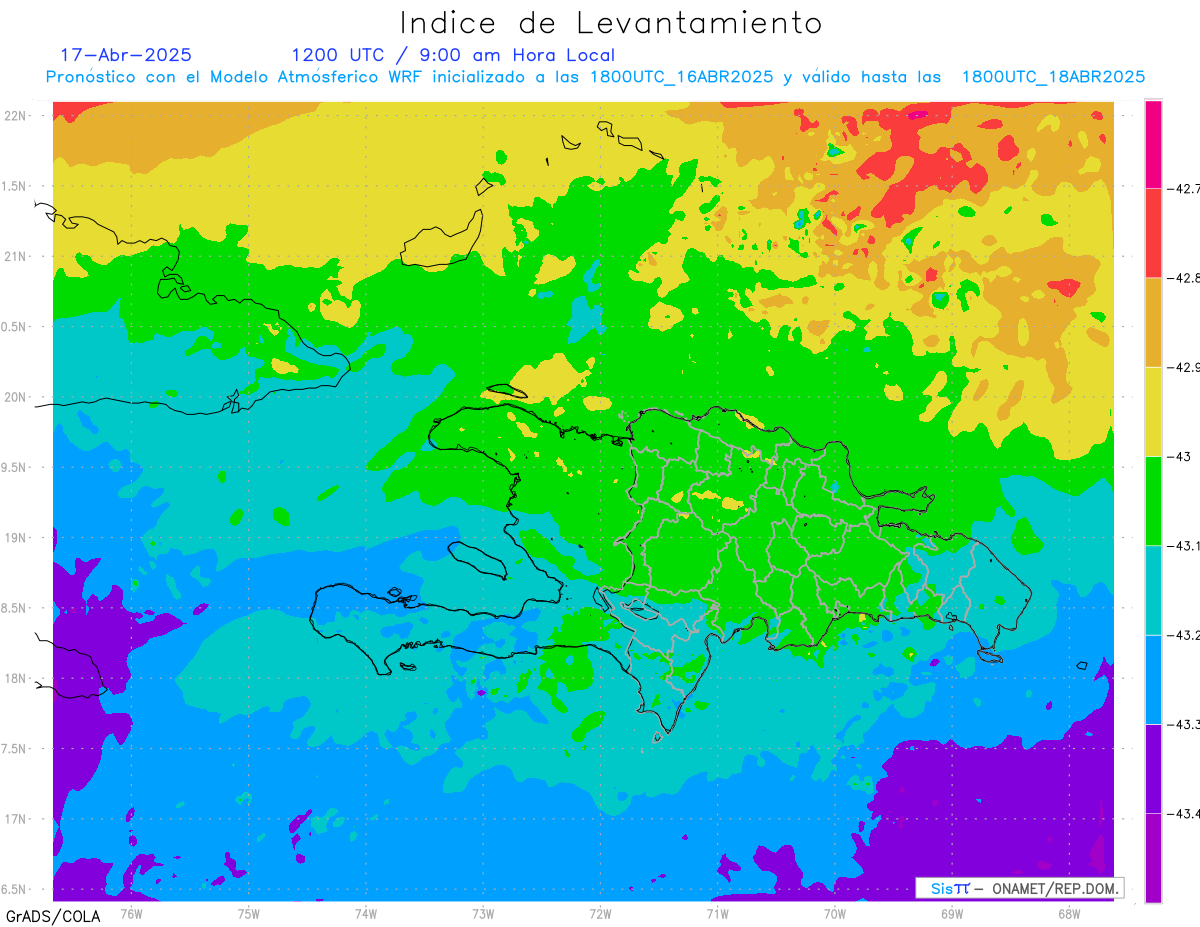Click the title 'Indice de Levantamiento'
The height and width of the screenshot is (927, 1200).
coord(611,23)
